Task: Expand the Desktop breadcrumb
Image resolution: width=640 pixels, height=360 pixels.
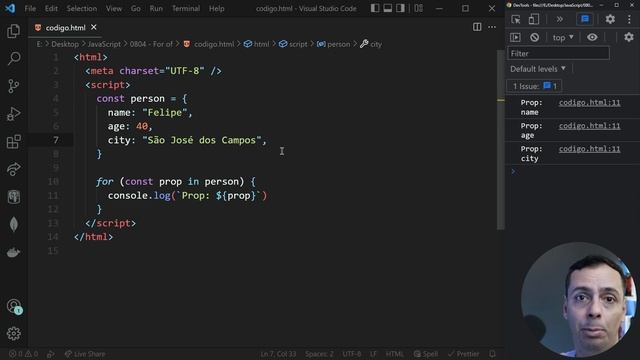Action: [x=65, y=44]
